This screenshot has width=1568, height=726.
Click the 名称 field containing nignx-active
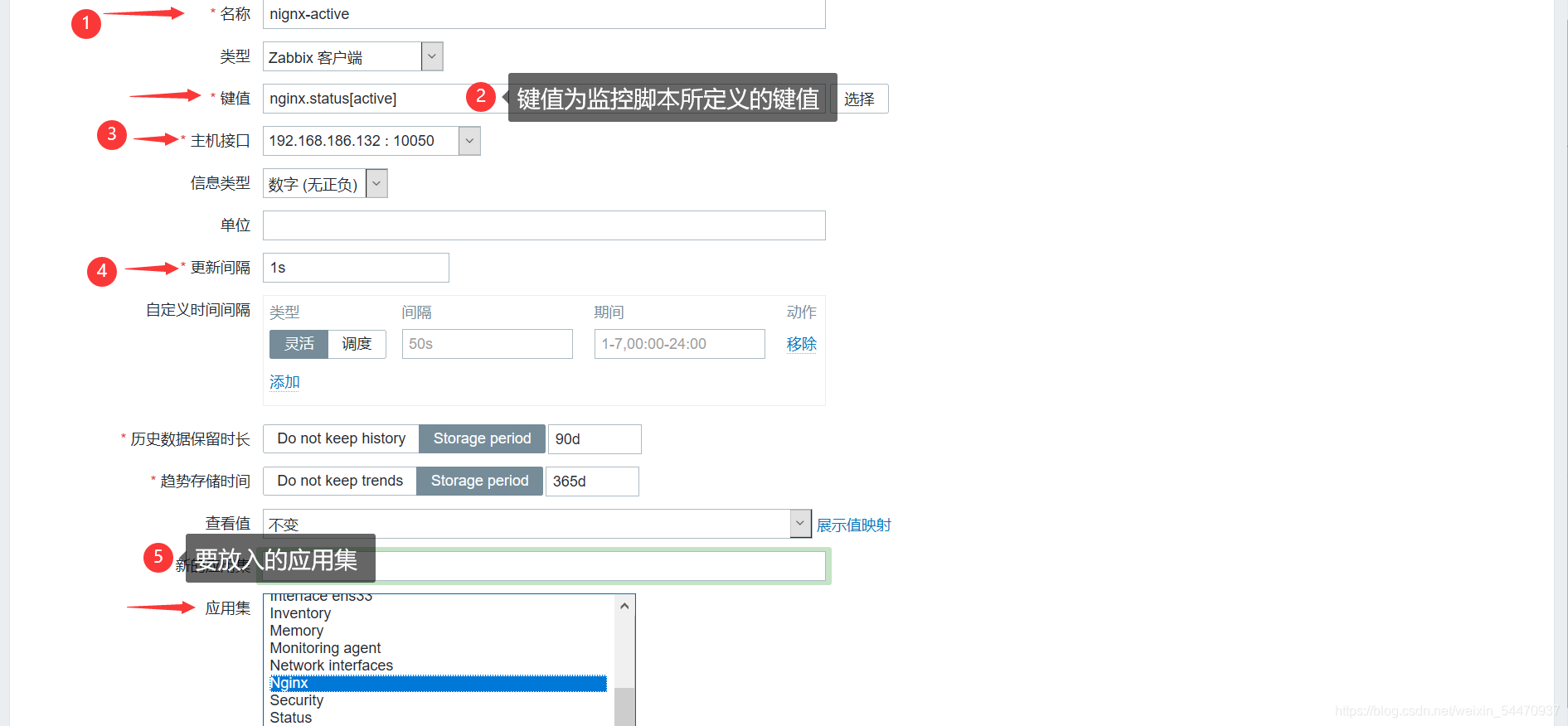tap(544, 14)
